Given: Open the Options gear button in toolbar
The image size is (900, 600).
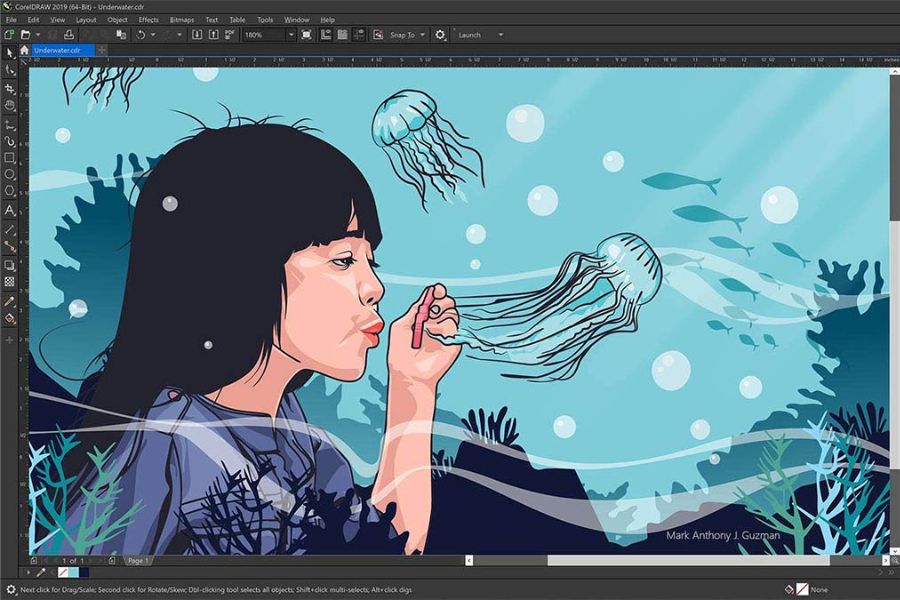Looking at the screenshot, I should 440,35.
